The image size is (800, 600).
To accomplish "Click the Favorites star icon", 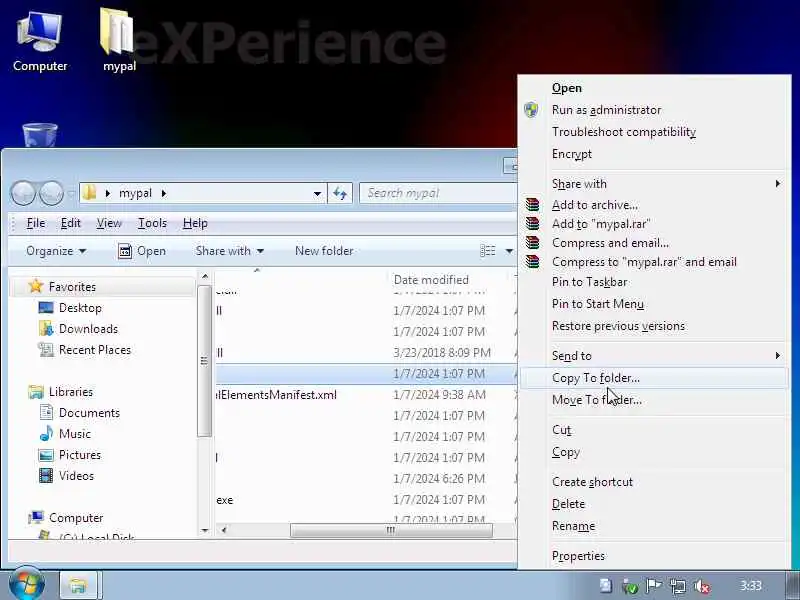I will (36, 286).
